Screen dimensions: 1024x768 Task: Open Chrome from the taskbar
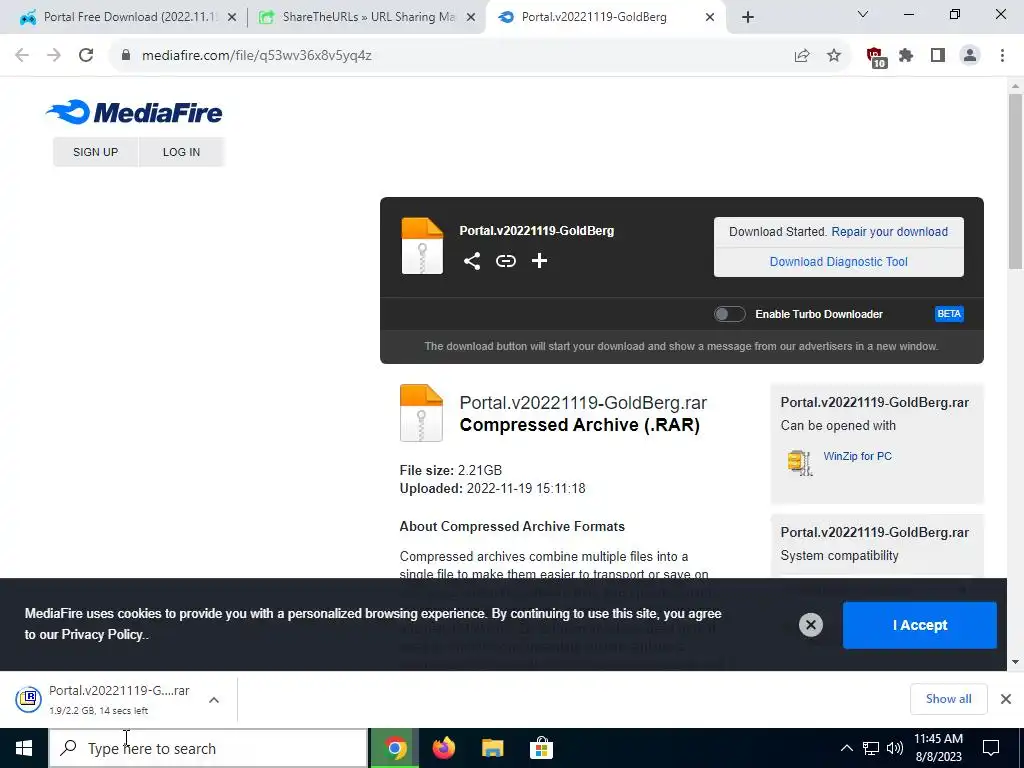(x=394, y=748)
